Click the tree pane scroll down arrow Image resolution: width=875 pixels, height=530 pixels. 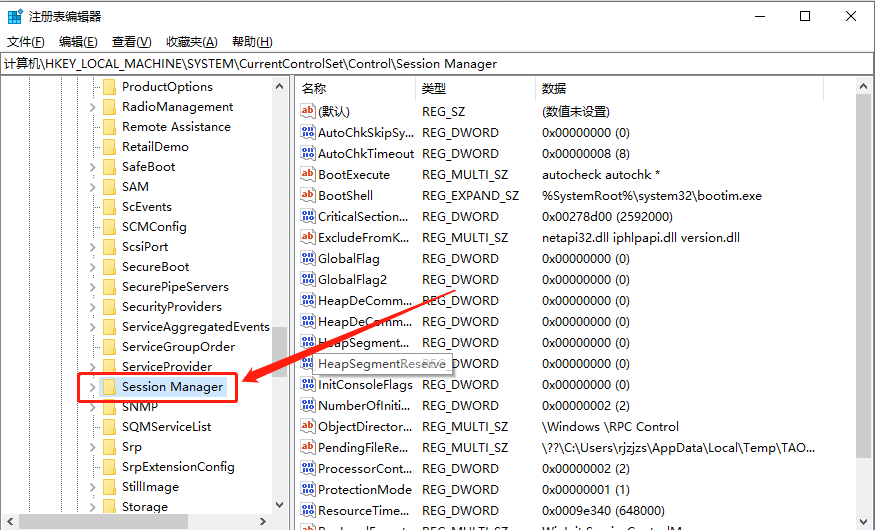click(x=280, y=505)
